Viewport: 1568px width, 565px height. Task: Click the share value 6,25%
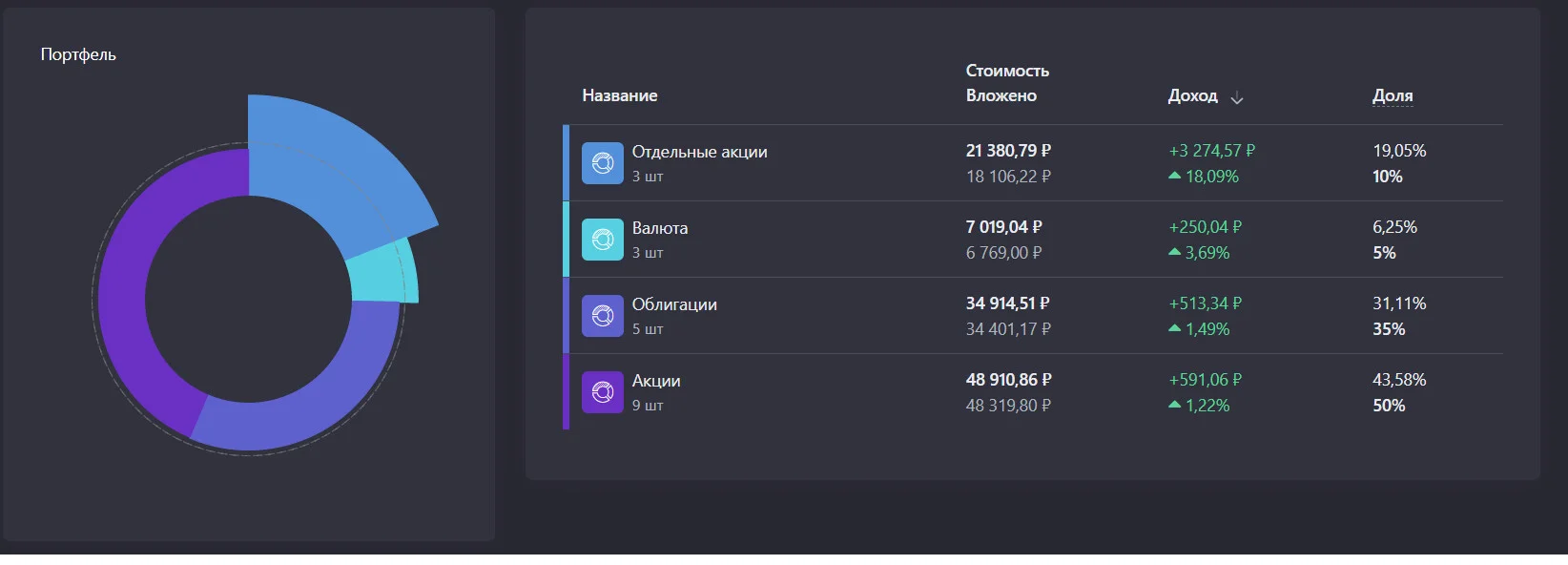tap(1394, 227)
